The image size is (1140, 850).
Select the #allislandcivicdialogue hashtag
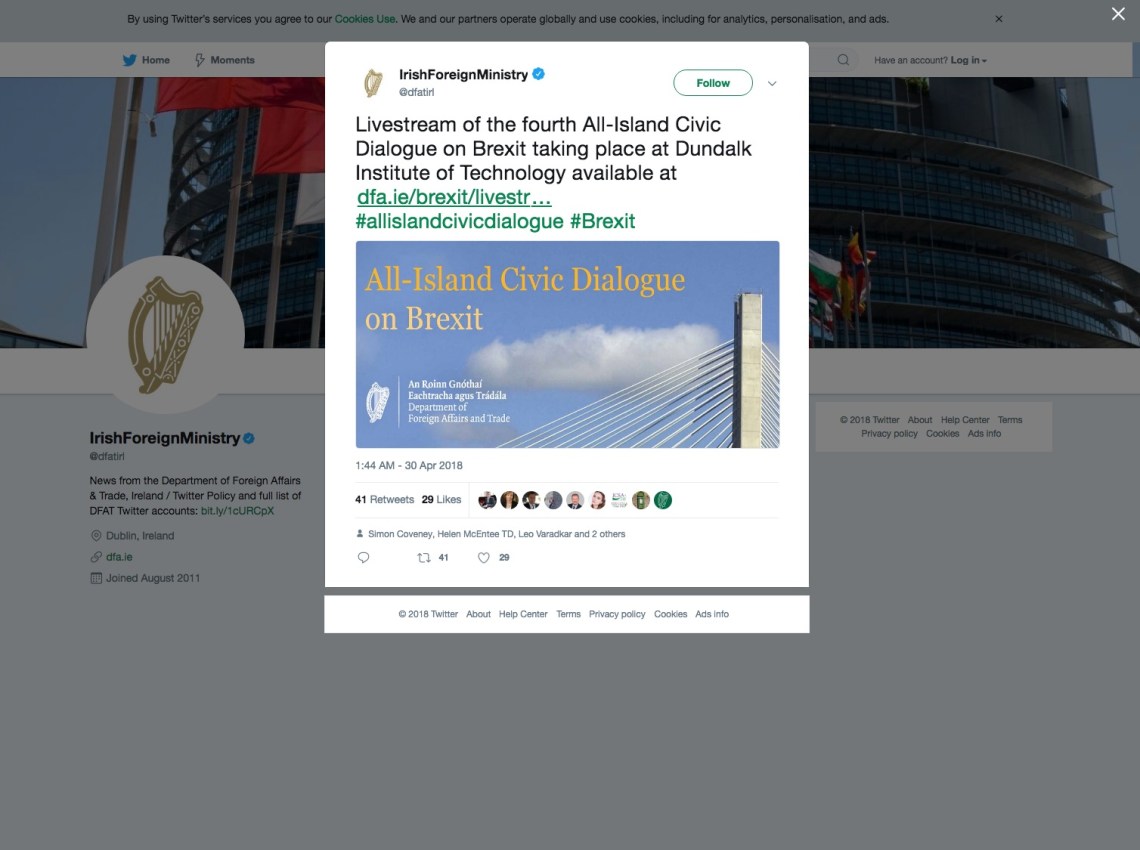click(459, 221)
